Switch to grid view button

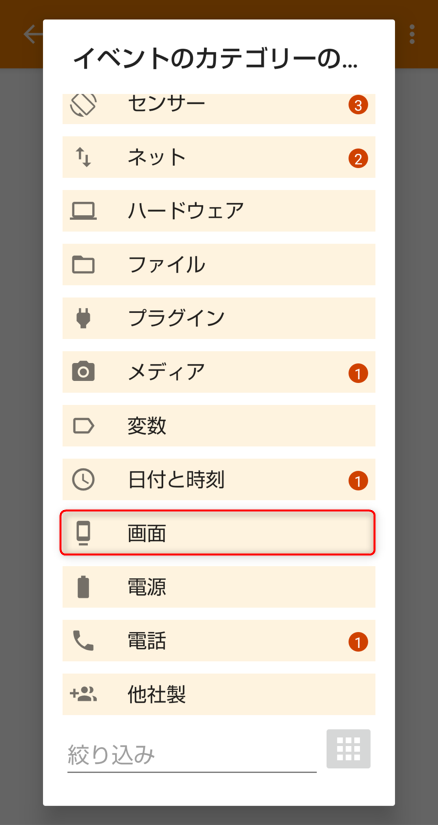[x=349, y=748]
